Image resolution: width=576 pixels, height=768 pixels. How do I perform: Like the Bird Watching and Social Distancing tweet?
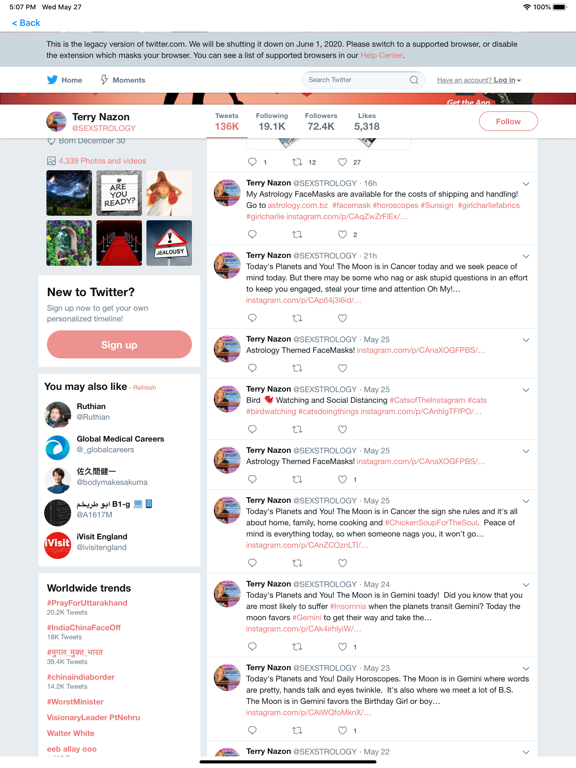coord(342,429)
